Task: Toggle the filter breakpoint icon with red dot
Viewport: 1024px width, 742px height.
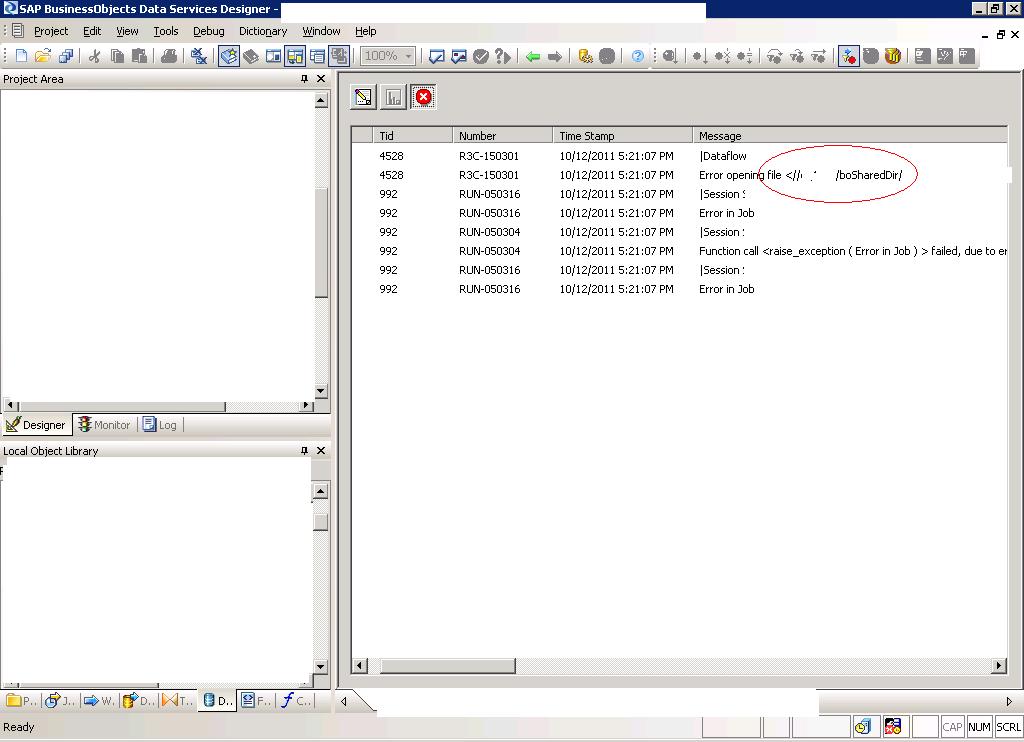Action: click(x=848, y=56)
